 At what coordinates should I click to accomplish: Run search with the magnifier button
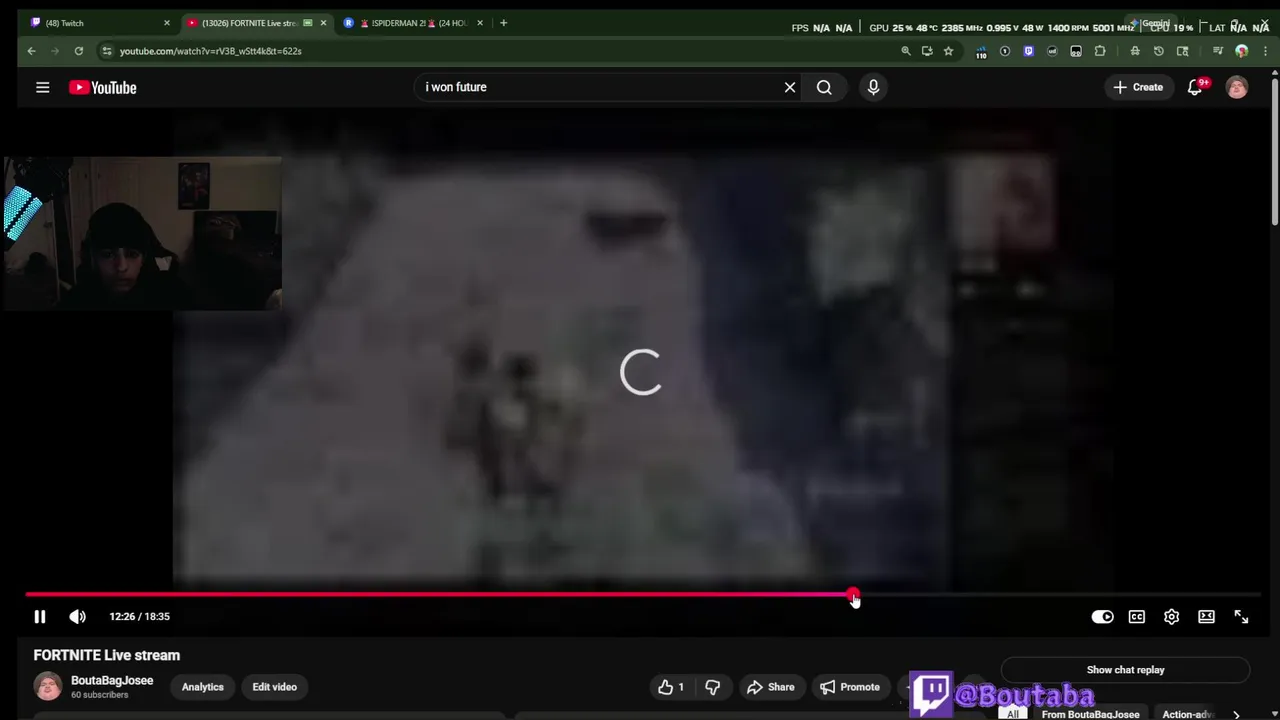(x=824, y=87)
